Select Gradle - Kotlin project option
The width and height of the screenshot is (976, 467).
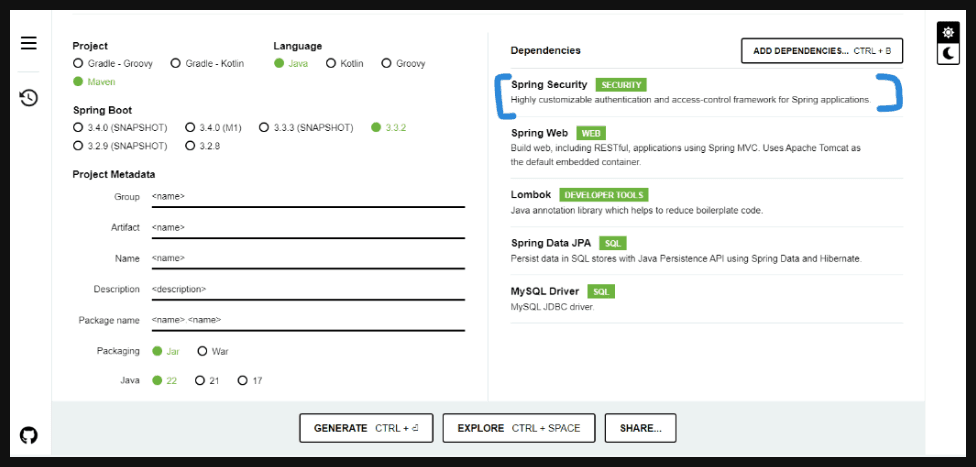[207, 64]
